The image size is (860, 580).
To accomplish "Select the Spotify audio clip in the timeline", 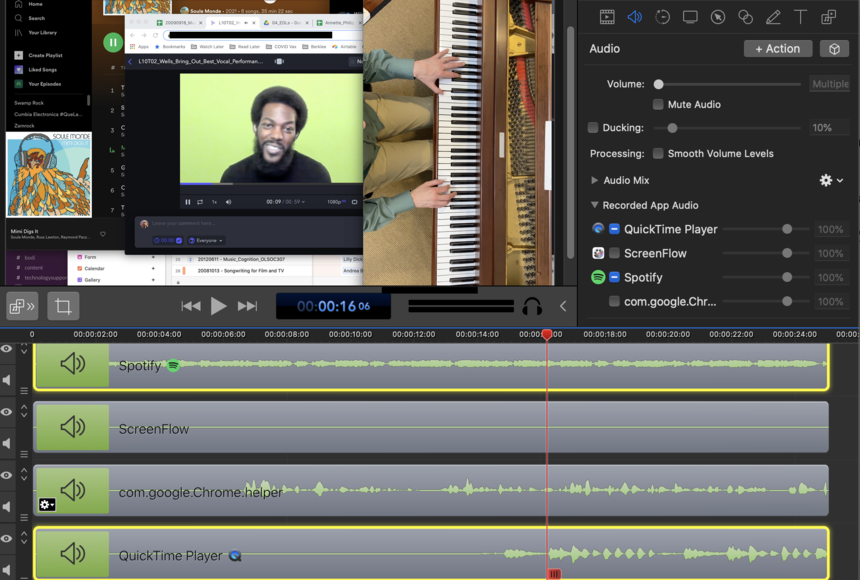I will [431, 365].
